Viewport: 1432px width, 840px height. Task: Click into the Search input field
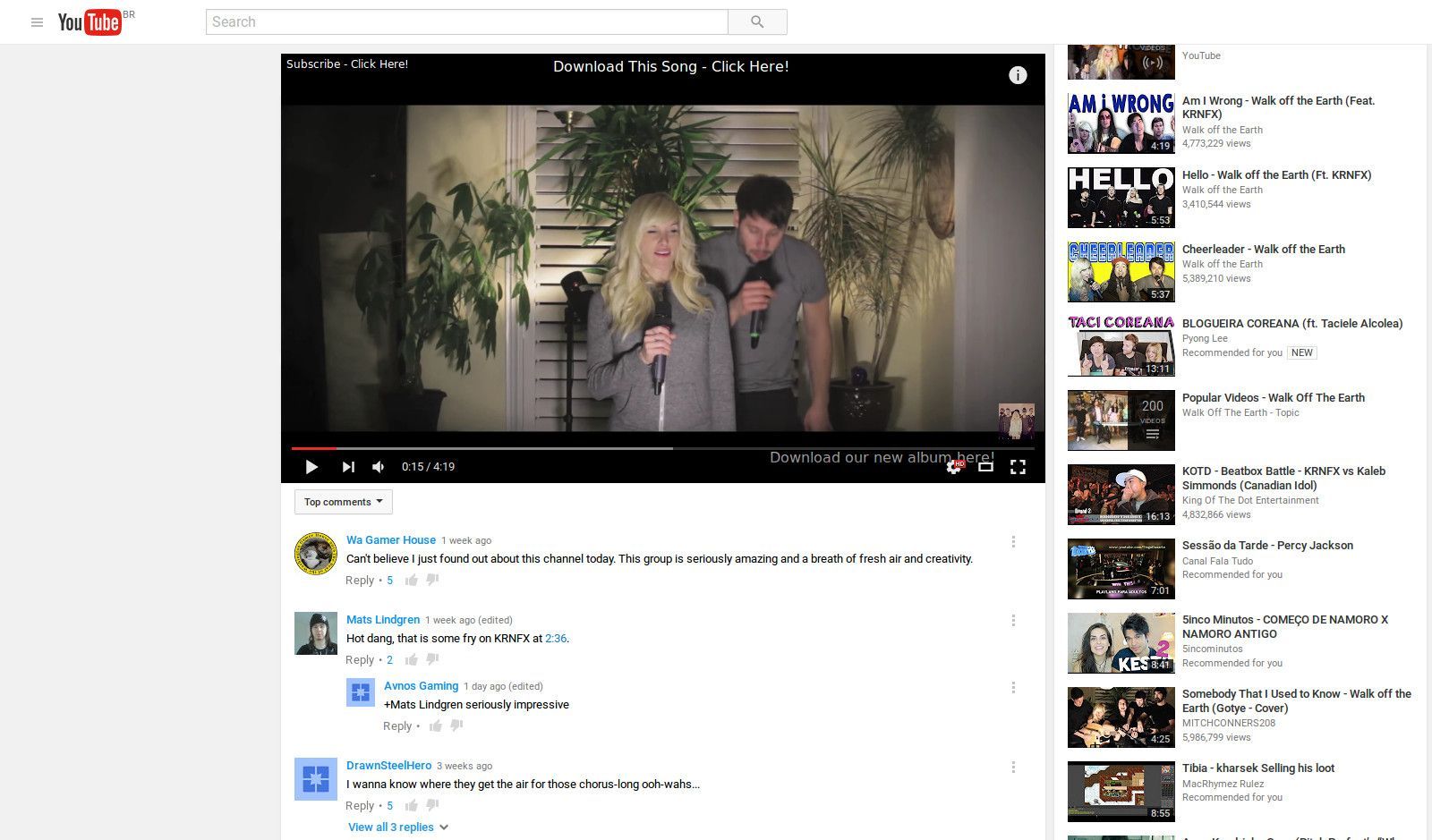(x=466, y=21)
